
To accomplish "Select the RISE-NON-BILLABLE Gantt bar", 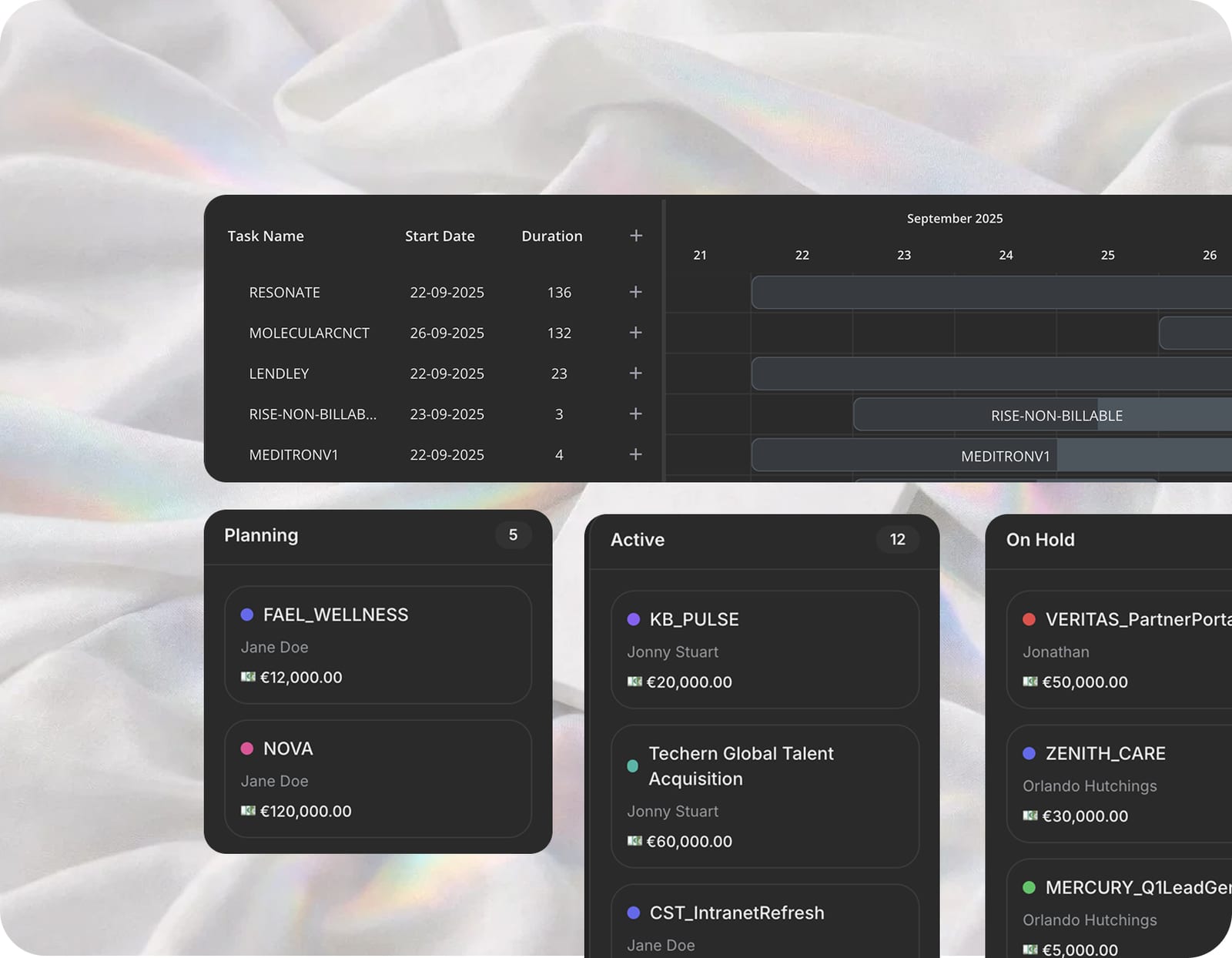I will [x=1043, y=415].
